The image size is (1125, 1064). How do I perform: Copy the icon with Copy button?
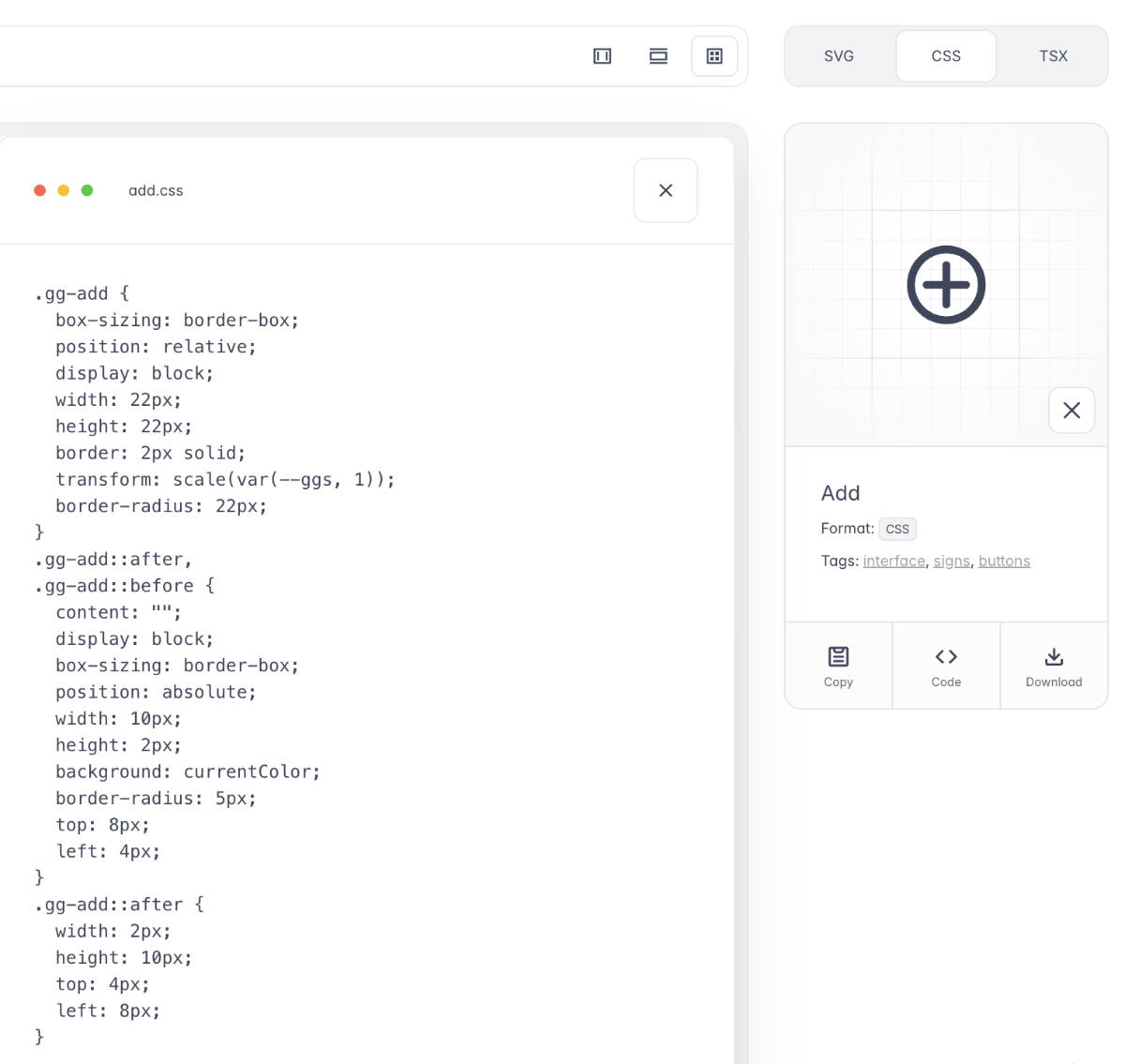[838, 666]
